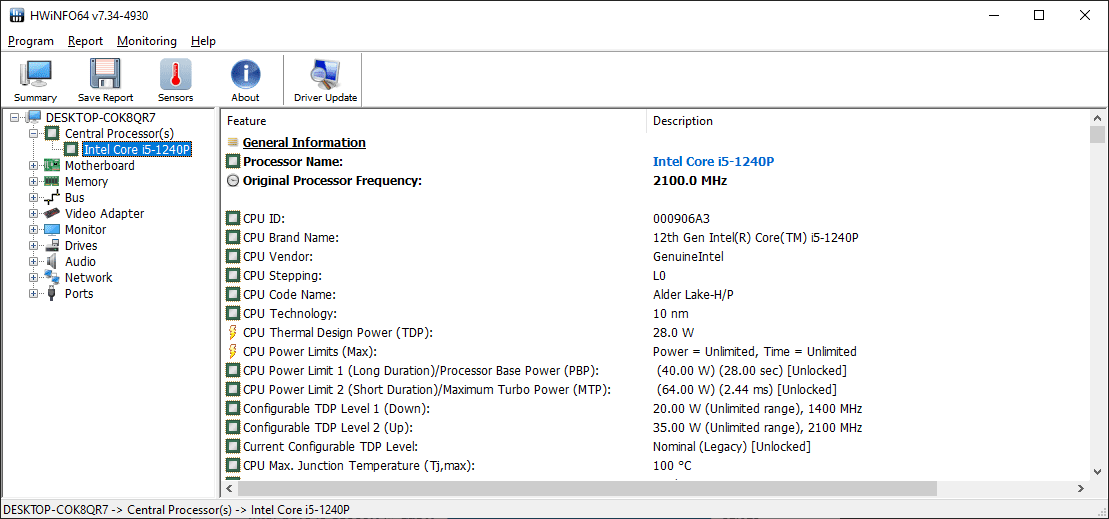The width and height of the screenshot is (1109, 519).
Task: Collapse the Central Processor(s) branch
Action: [33, 133]
